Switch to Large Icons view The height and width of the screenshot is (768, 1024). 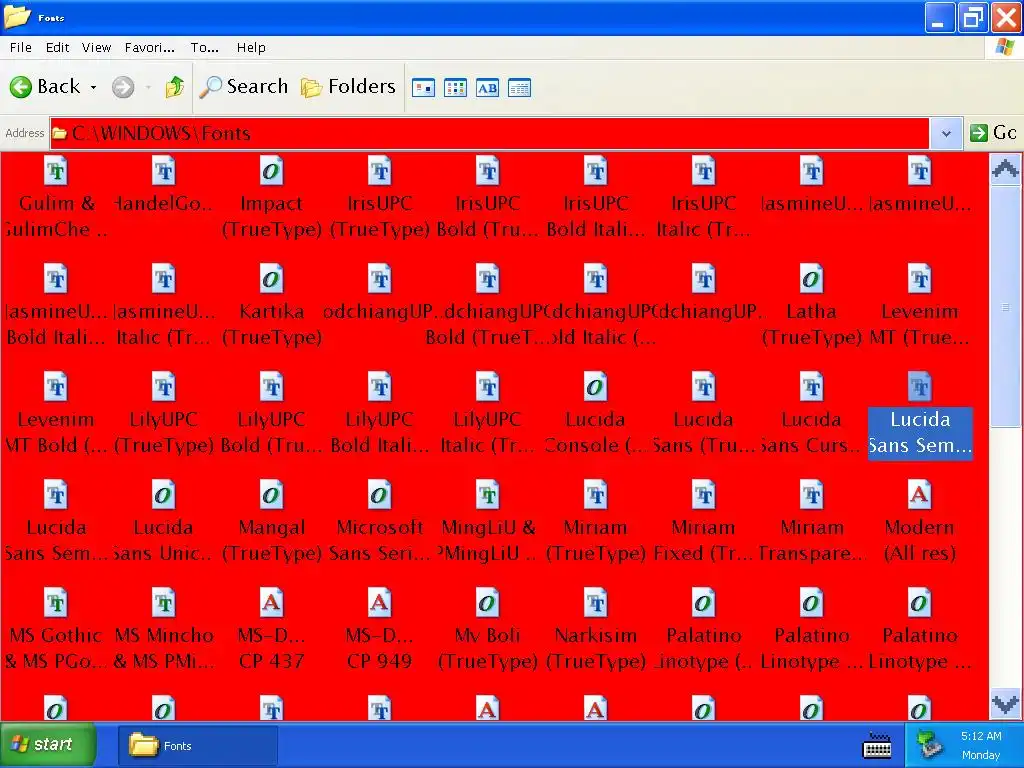click(x=423, y=88)
